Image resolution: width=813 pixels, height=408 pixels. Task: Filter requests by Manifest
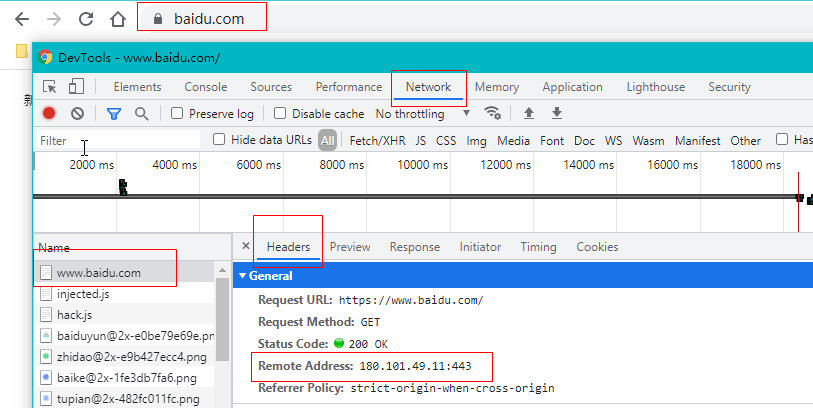(697, 140)
